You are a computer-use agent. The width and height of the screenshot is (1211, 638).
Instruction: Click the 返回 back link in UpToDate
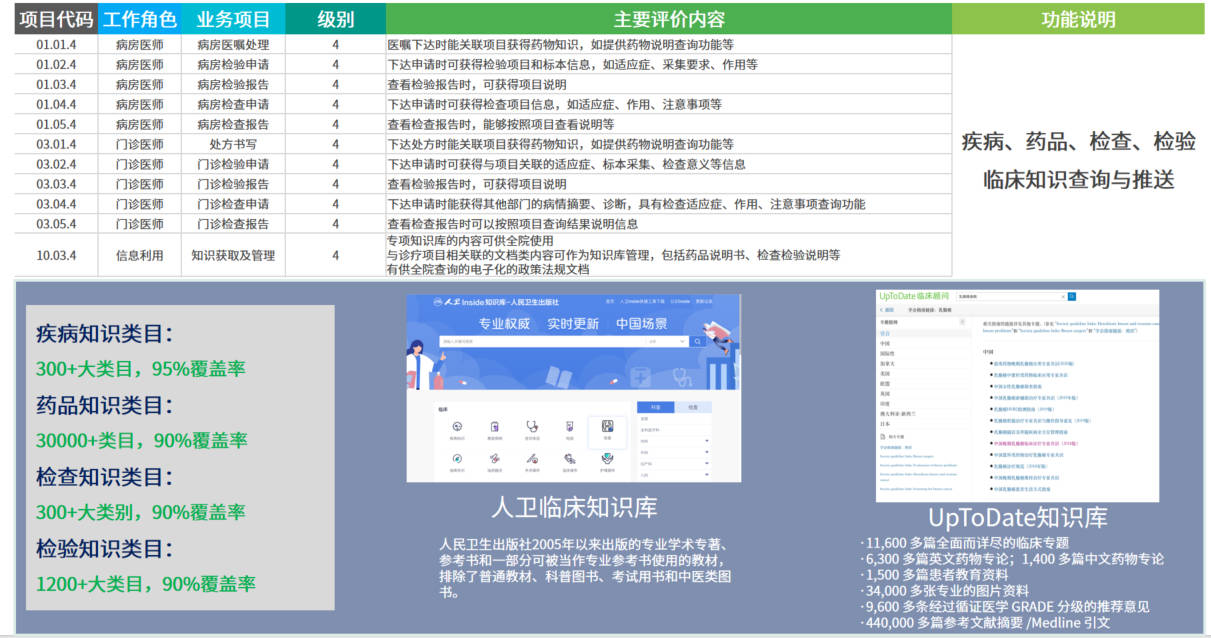[887, 310]
